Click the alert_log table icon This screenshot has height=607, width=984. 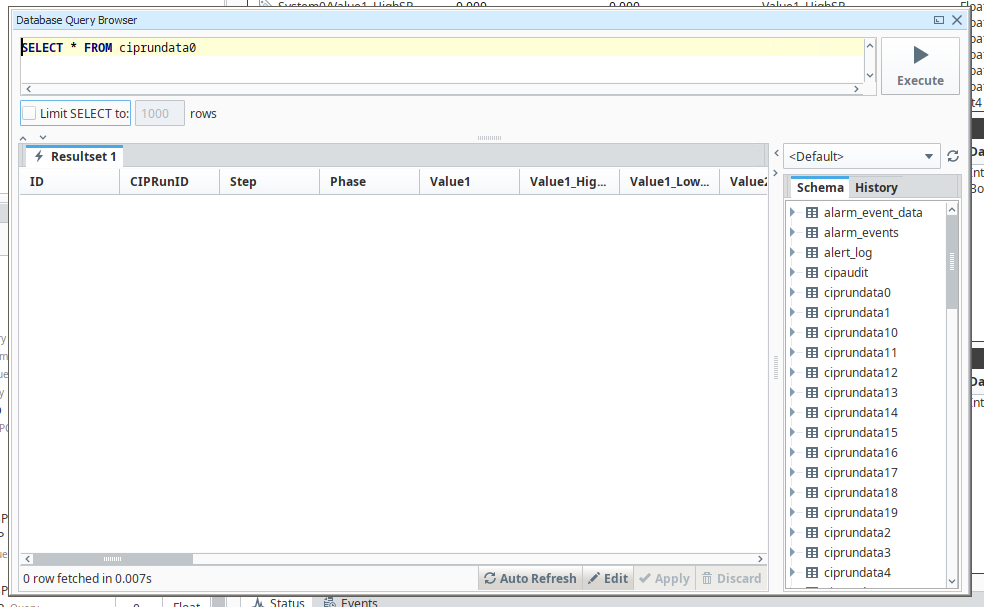coord(811,253)
